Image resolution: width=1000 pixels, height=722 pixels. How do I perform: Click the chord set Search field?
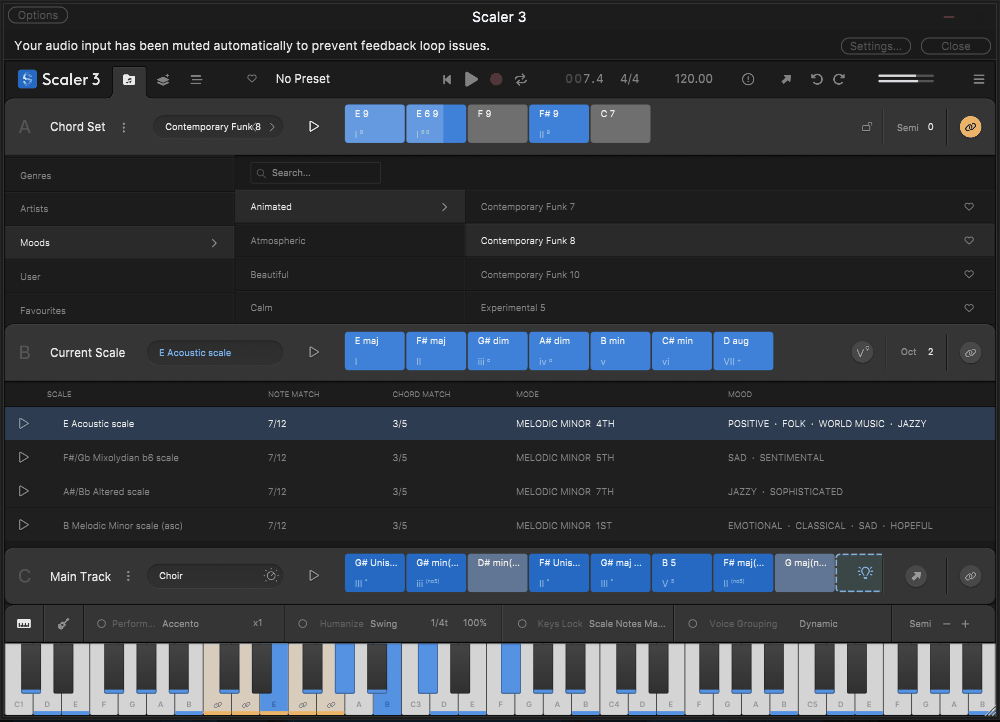pyautogui.click(x=316, y=173)
